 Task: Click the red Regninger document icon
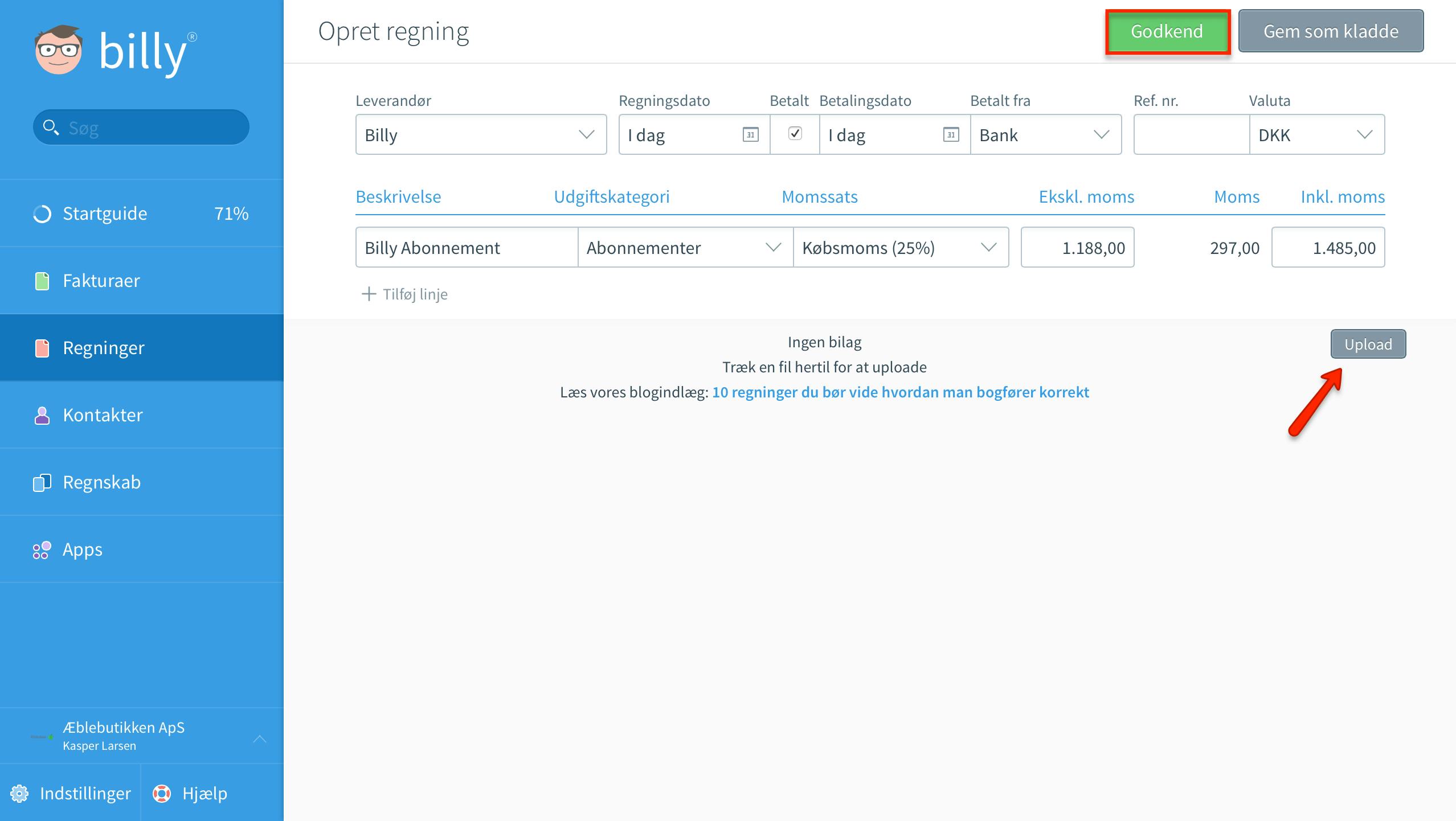point(42,348)
